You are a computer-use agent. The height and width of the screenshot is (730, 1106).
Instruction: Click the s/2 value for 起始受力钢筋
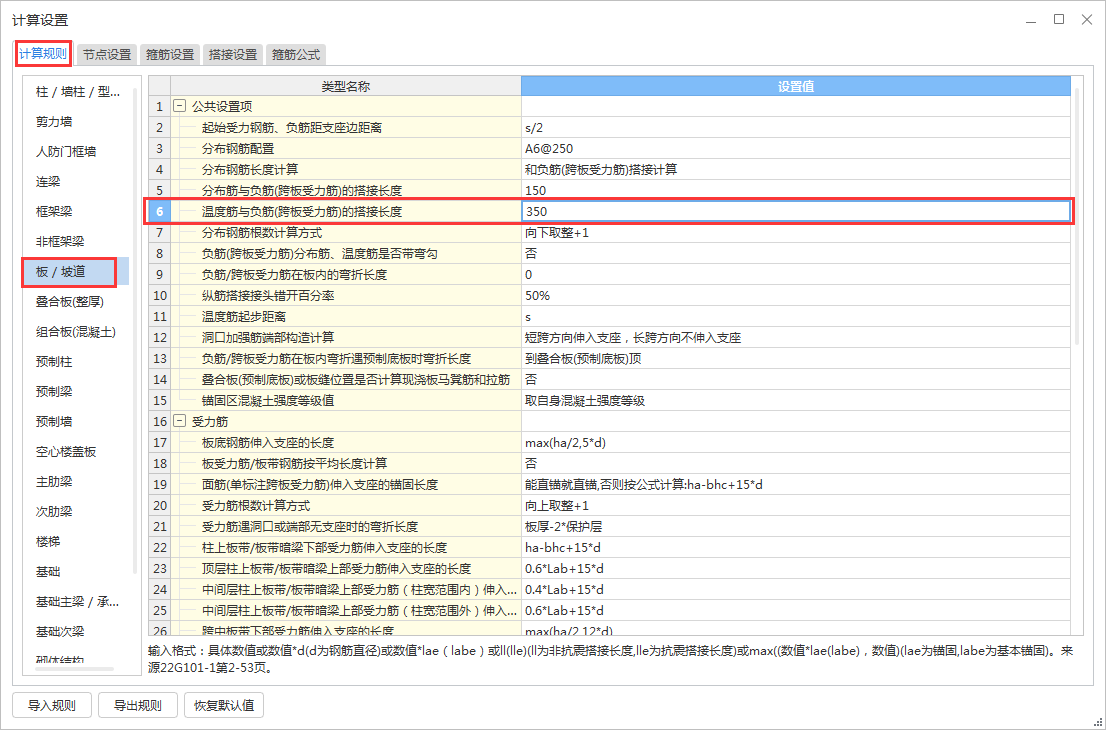coord(796,128)
